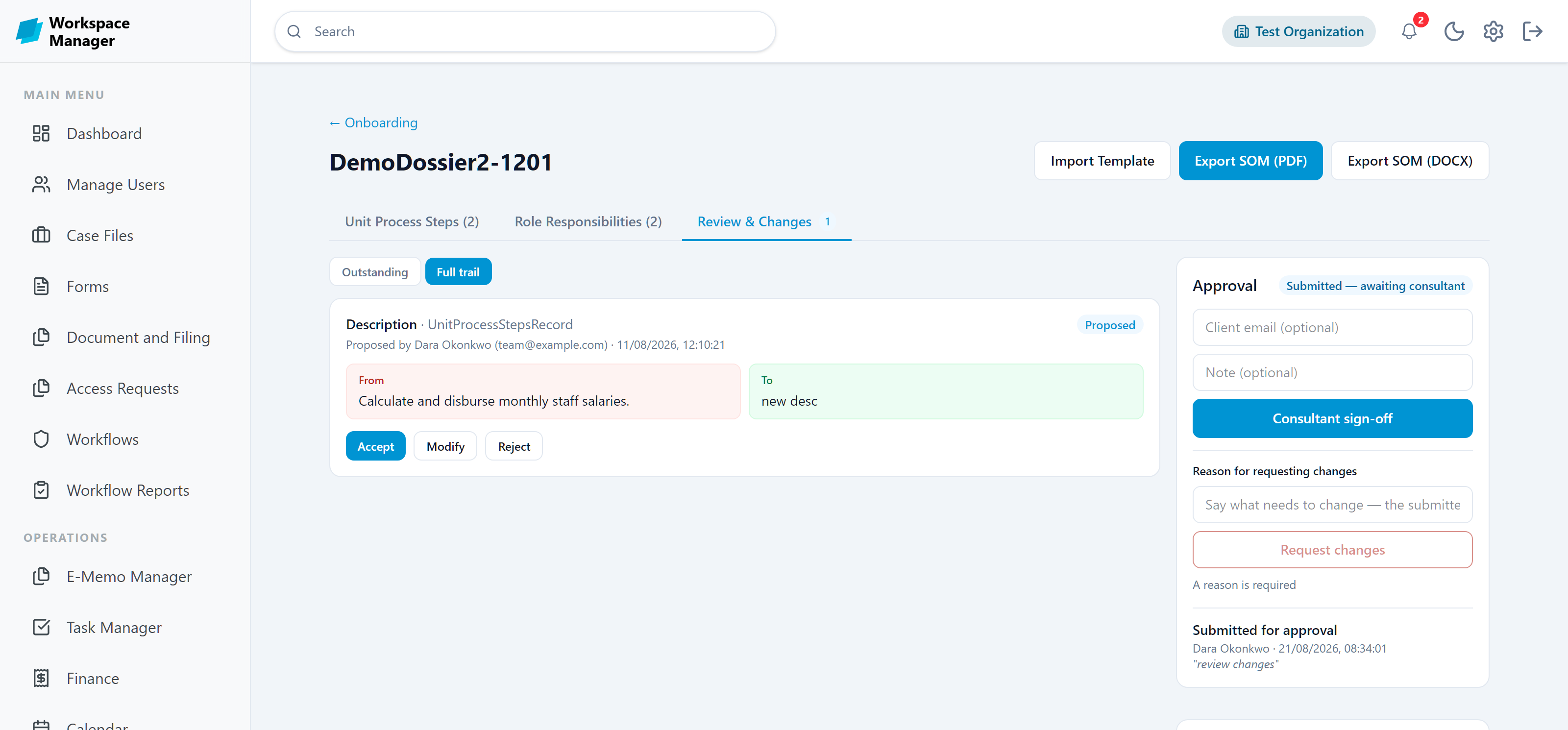
Task: Go back via Onboarding link
Action: tap(374, 122)
